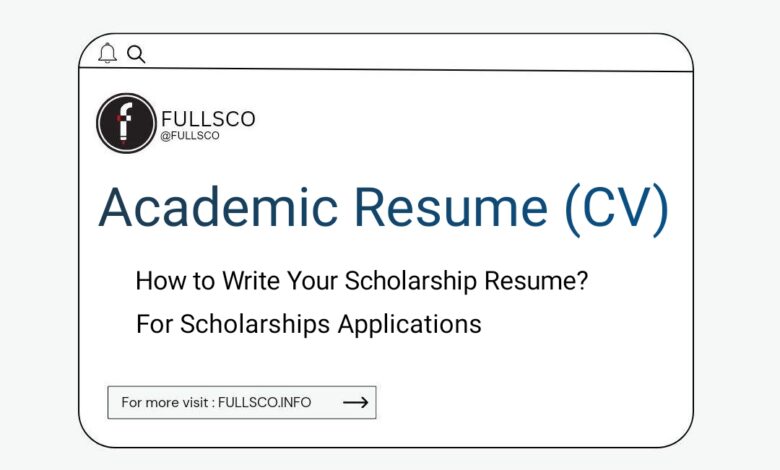This screenshot has height=470, width=780.
Task: Click the 'For more visit' label
Action: coord(165,402)
